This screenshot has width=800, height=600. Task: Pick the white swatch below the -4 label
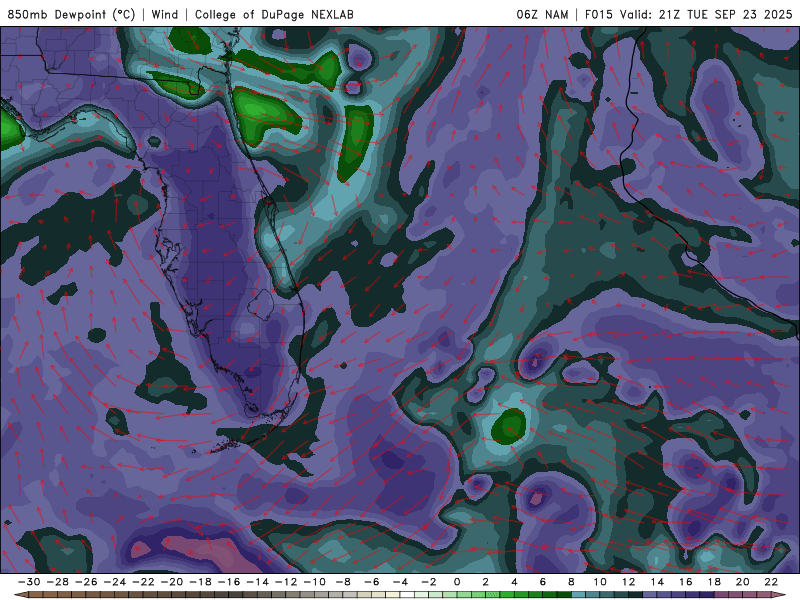pyautogui.click(x=407, y=595)
